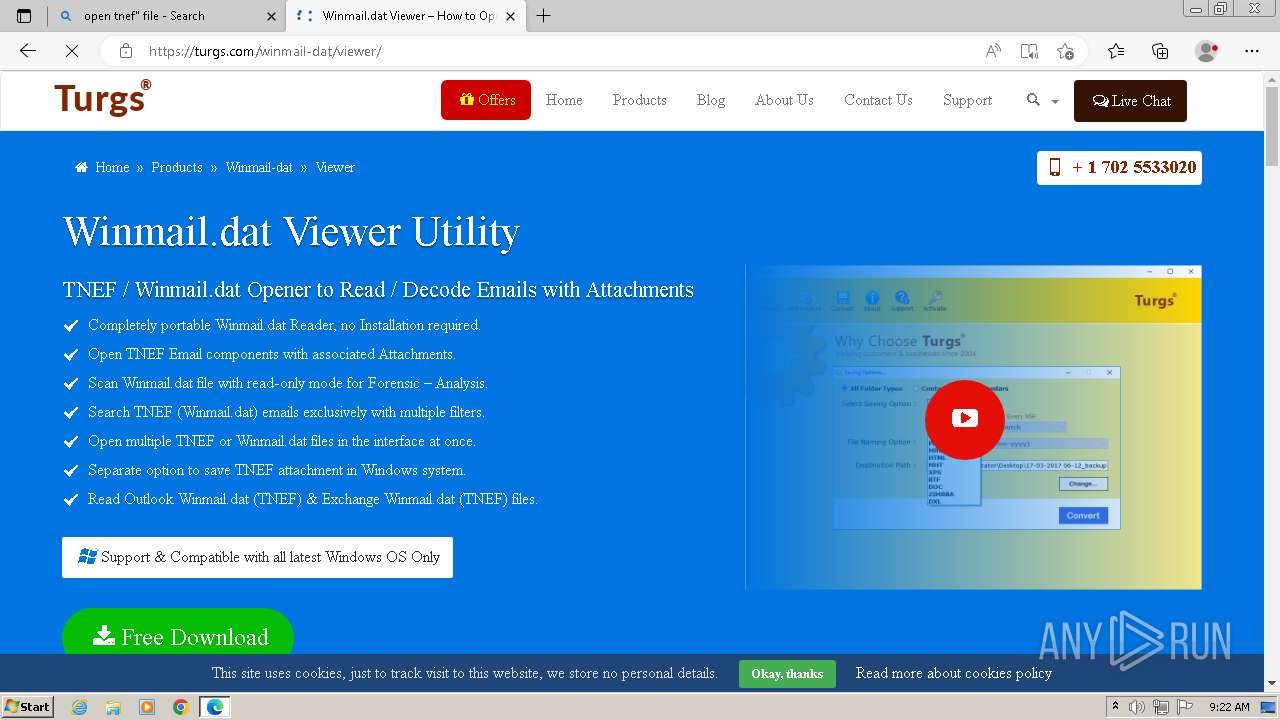
Task: Open the Offers button
Action: pyautogui.click(x=486, y=100)
